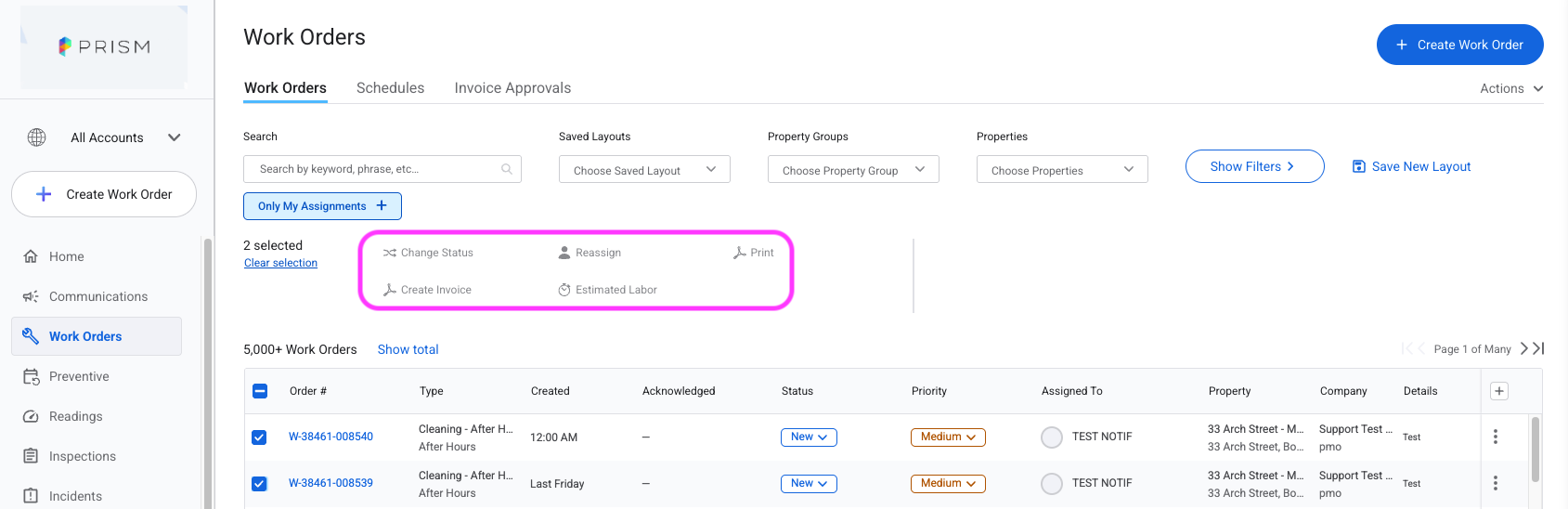Go to the last page arrow
The width and height of the screenshot is (1568, 509).
[1538, 348]
